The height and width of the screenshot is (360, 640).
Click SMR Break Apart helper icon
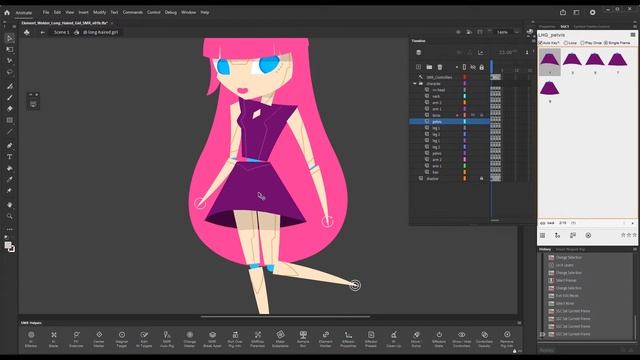212,339
